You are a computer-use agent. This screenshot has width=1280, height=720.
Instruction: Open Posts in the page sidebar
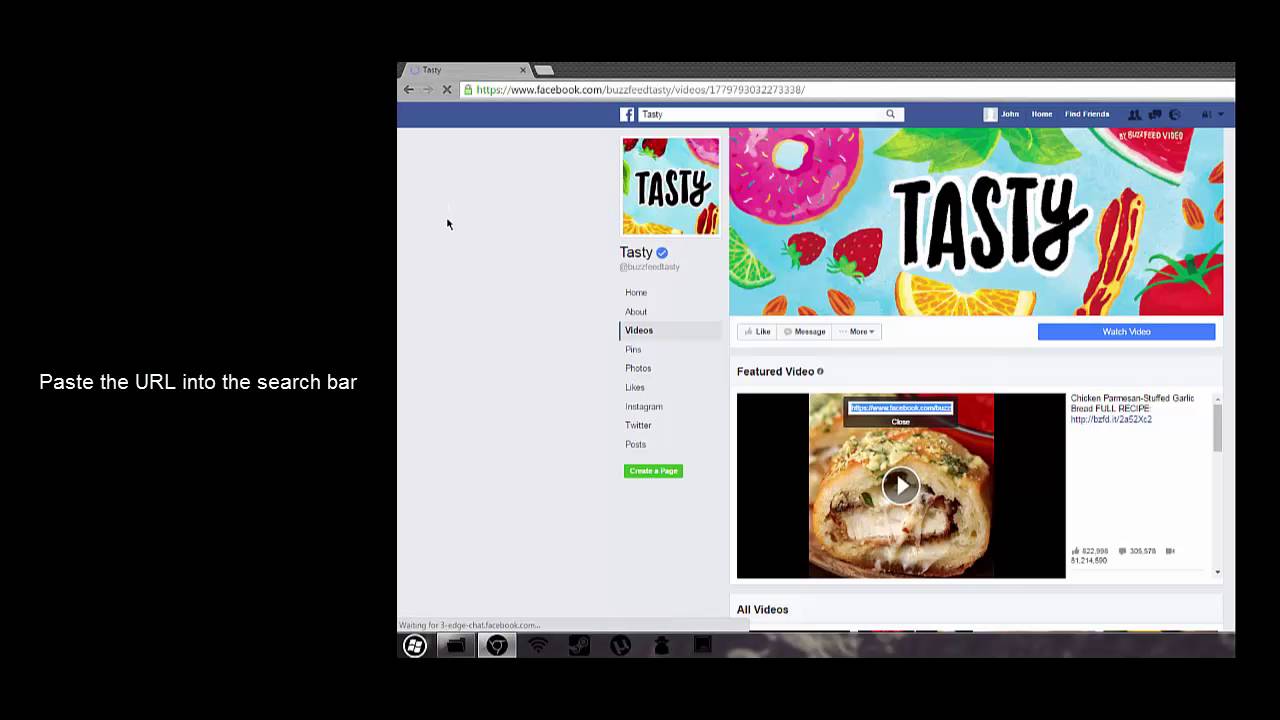636,444
